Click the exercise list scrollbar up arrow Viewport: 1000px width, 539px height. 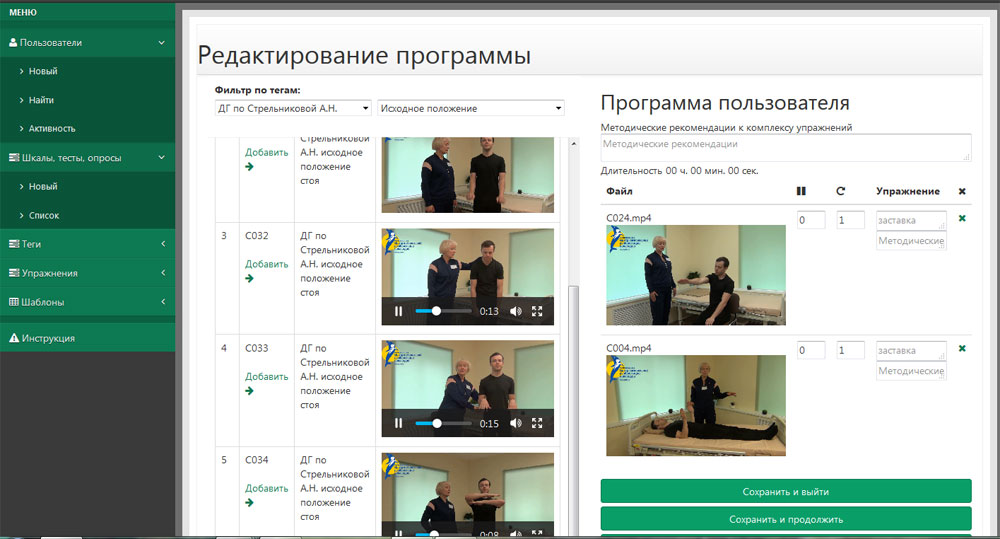pos(573,144)
